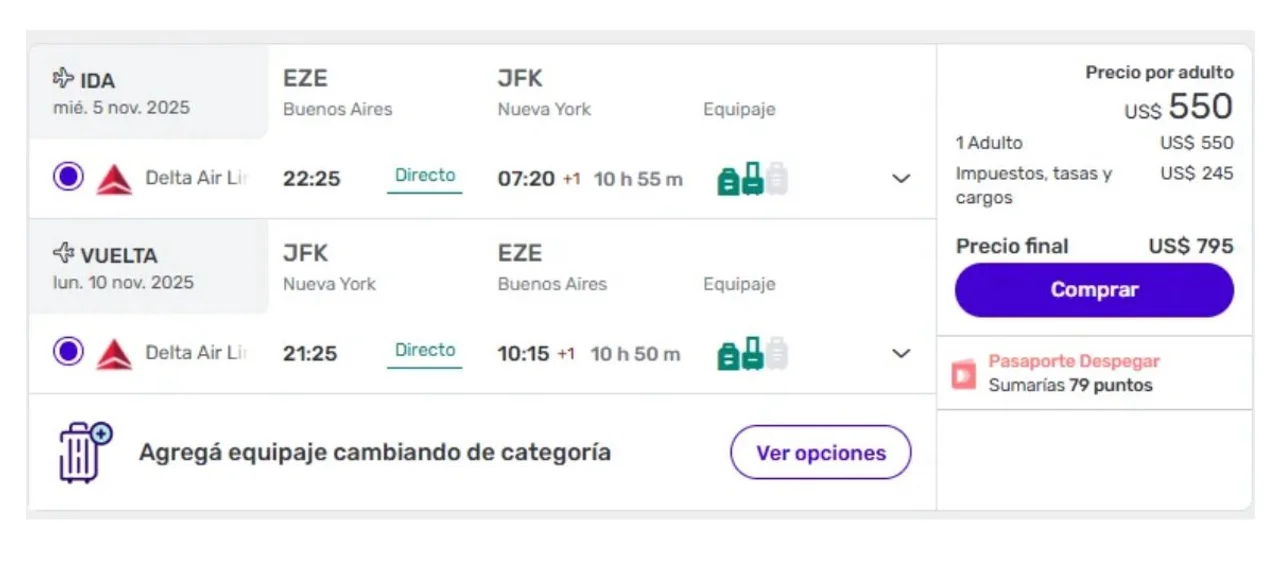This screenshot has width=1280, height=566.
Task: Click the outbound flight airplane icon
Action: [x=64, y=78]
